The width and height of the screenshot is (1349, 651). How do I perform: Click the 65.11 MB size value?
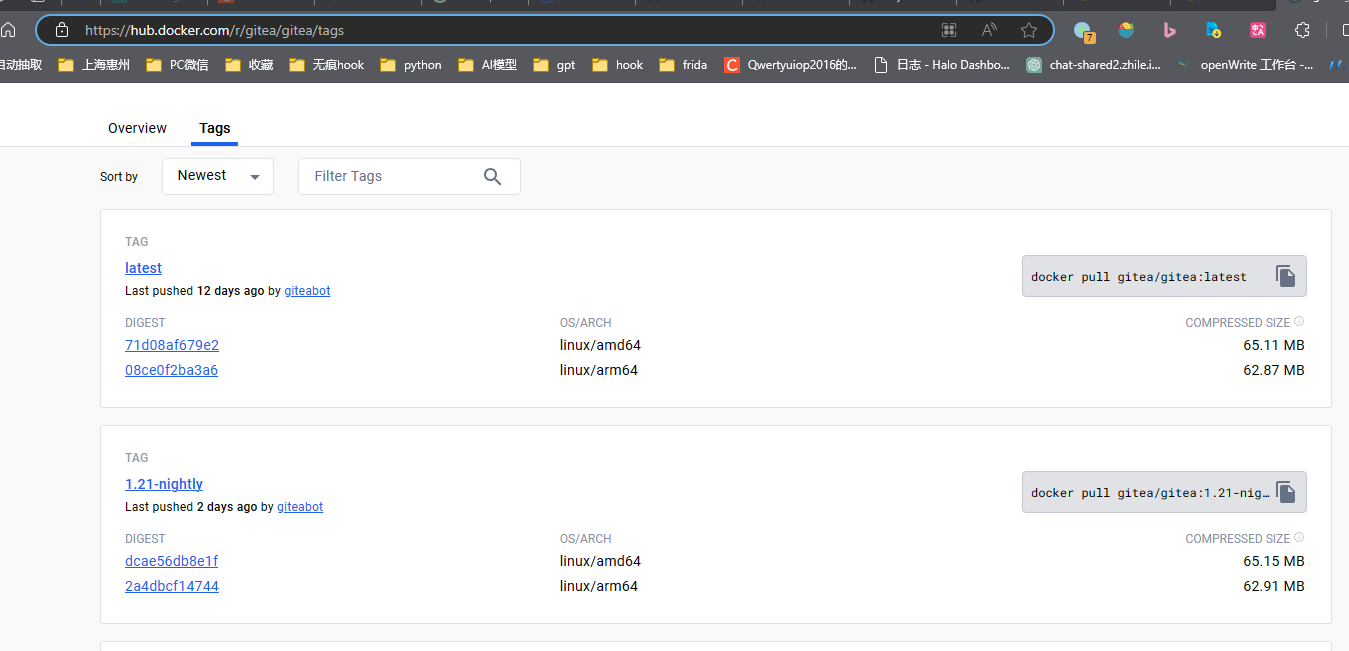[x=1274, y=345]
